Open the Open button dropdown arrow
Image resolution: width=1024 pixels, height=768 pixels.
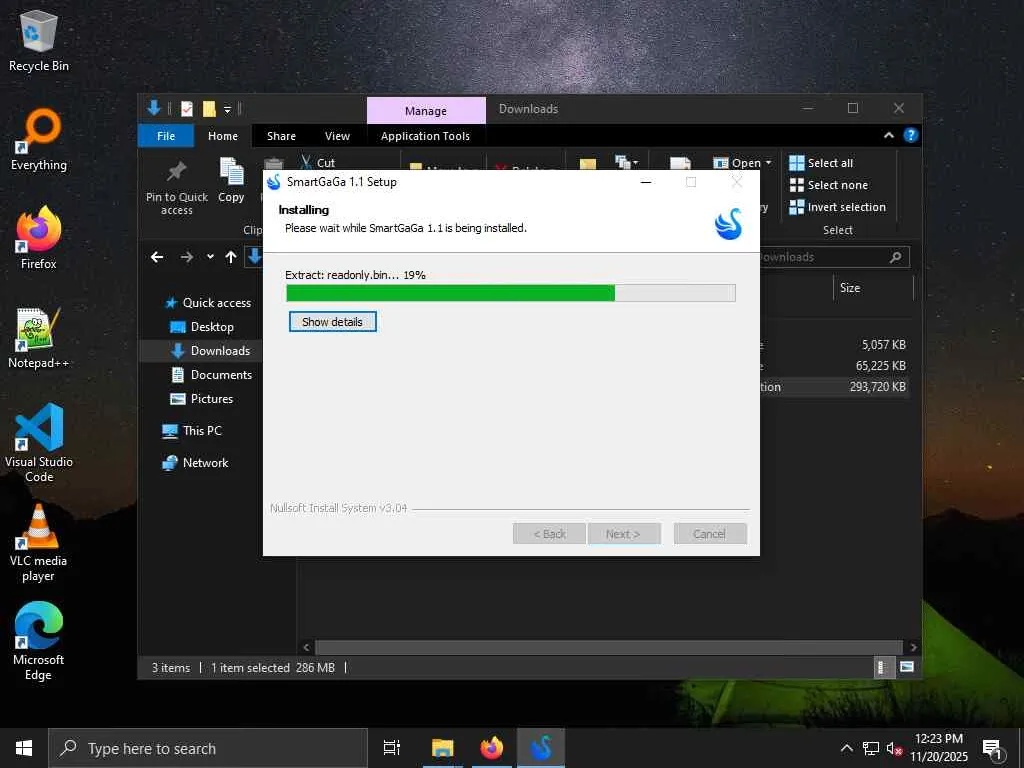769,163
